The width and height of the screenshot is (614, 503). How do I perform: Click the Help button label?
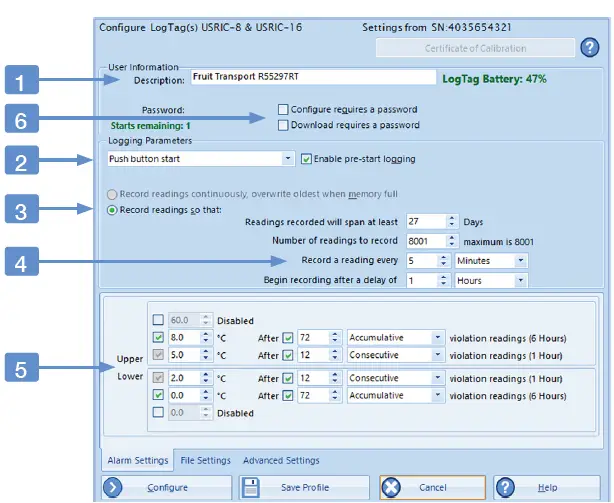(x=547, y=487)
